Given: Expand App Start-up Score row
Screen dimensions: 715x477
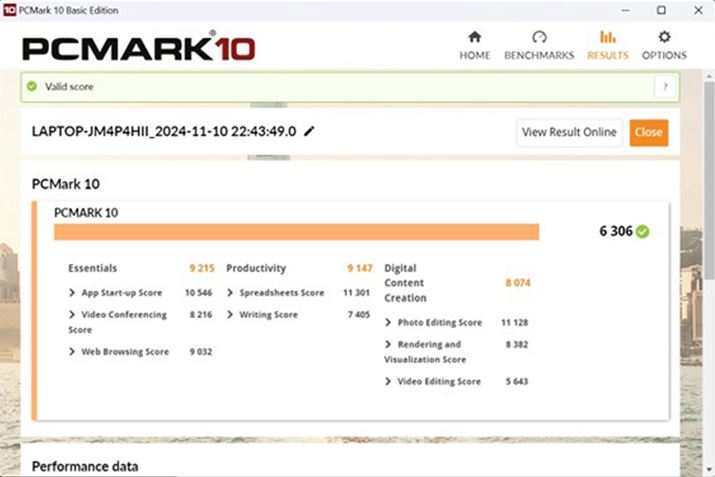Looking at the screenshot, I should point(72,293).
